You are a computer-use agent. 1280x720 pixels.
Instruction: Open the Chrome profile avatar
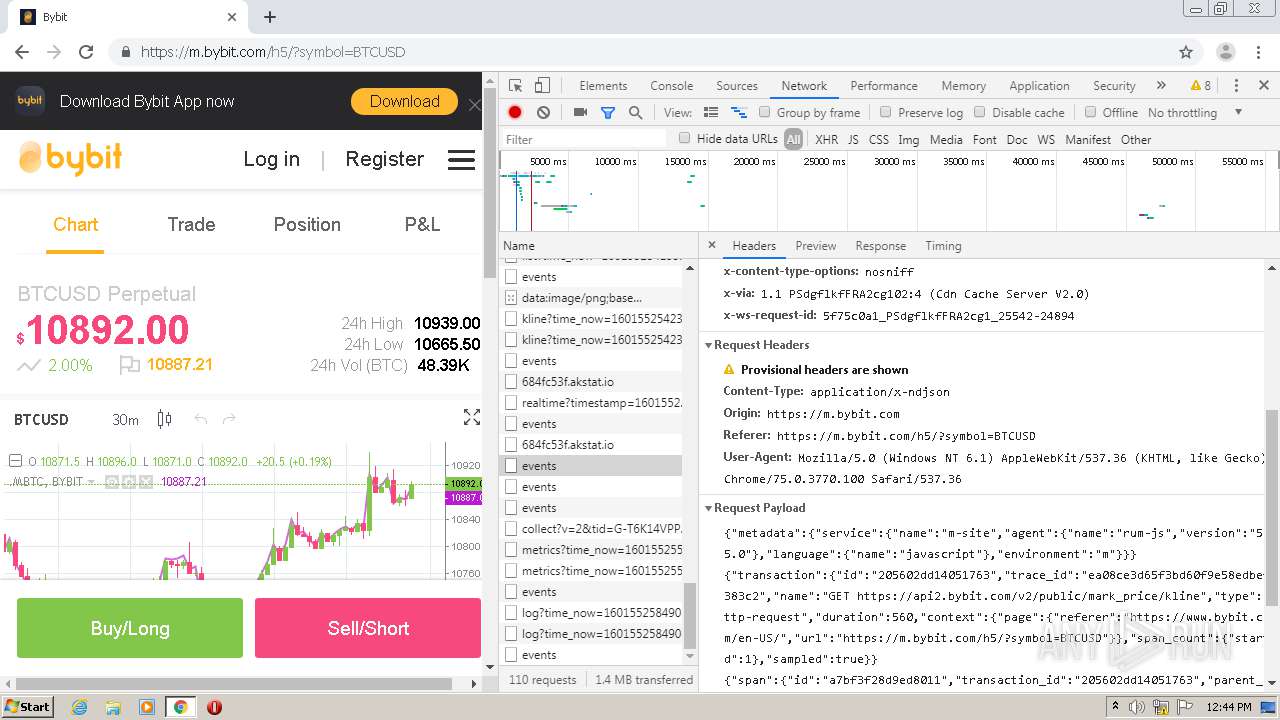pyautogui.click(x=1226, y=52)
